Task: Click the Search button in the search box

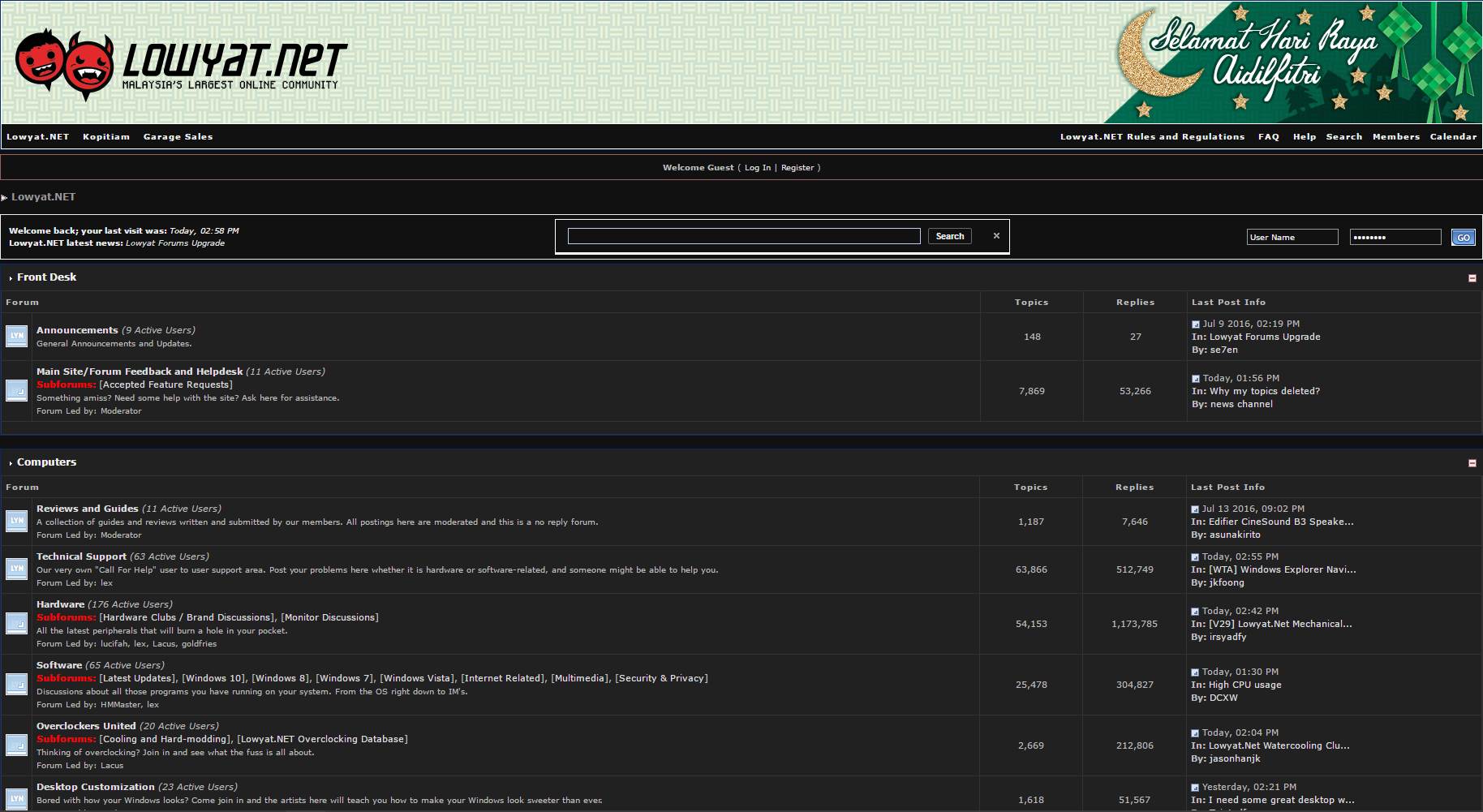Action: (x=950, y=236)
